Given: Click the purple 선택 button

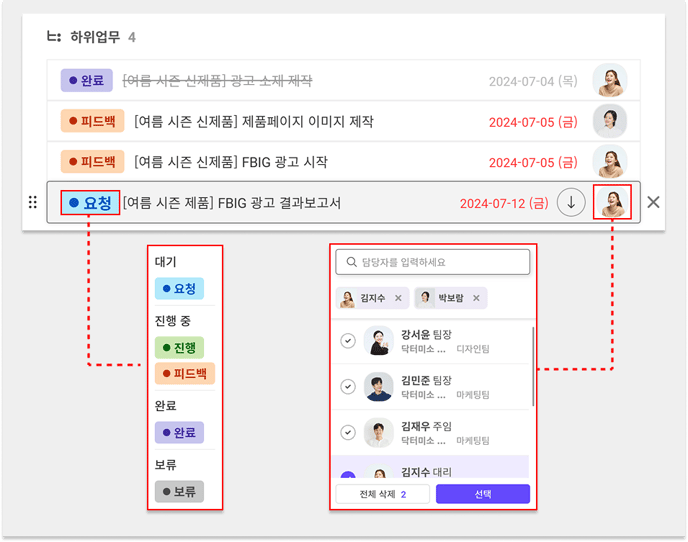Looking at the screenshot, I should pyautogui.click(x=483, y=494).
